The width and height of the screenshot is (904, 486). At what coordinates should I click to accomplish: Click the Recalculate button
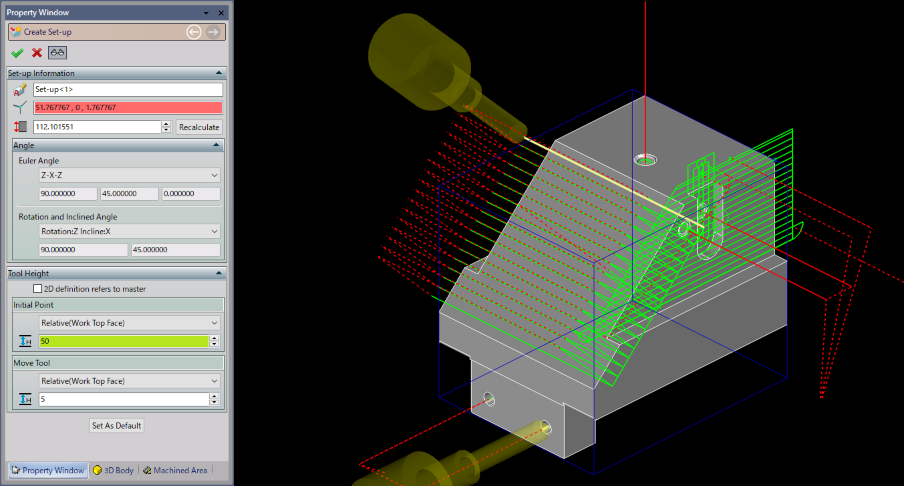pyautogui.click(x=199, y=127)
